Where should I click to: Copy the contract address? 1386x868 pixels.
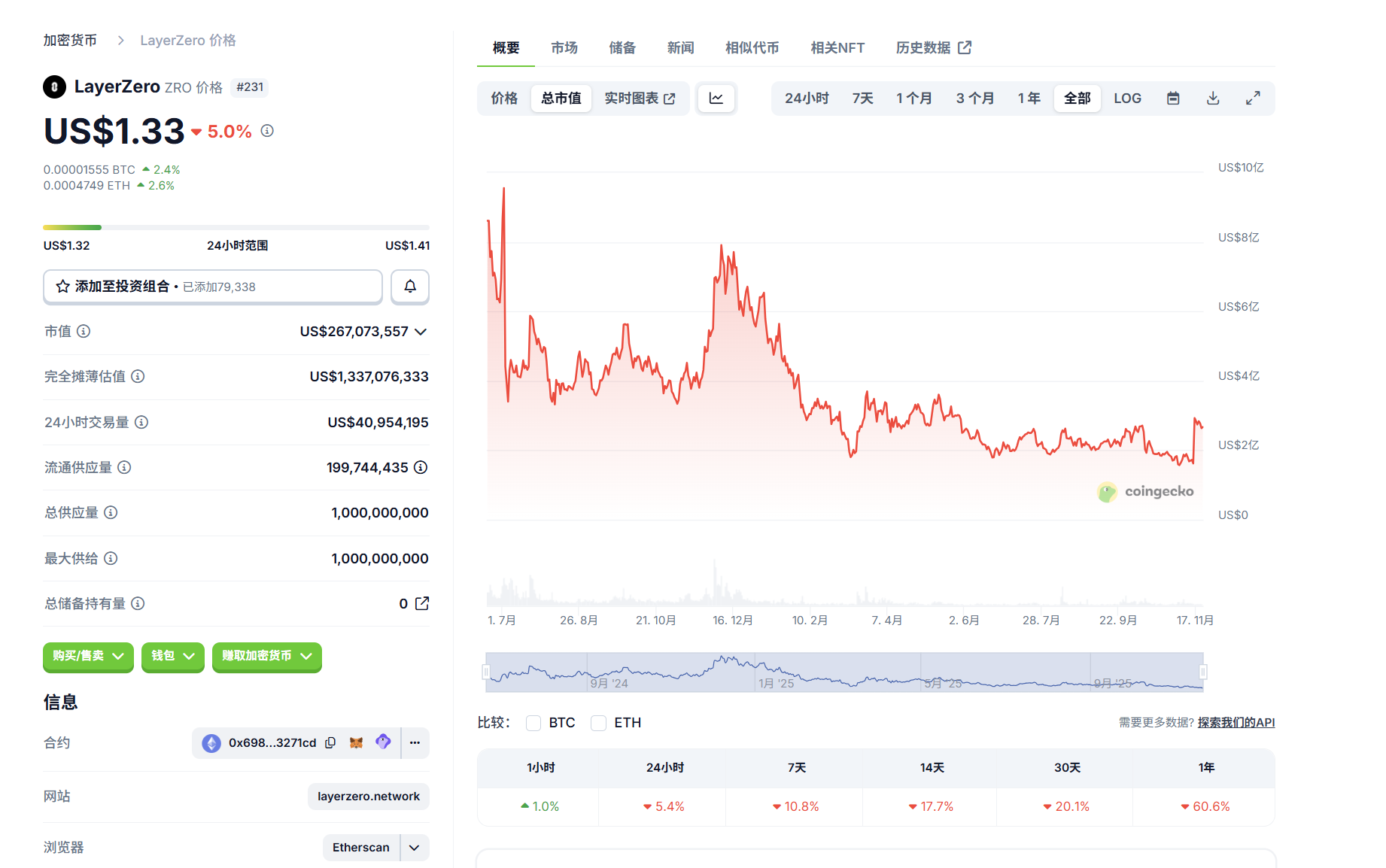330,743
